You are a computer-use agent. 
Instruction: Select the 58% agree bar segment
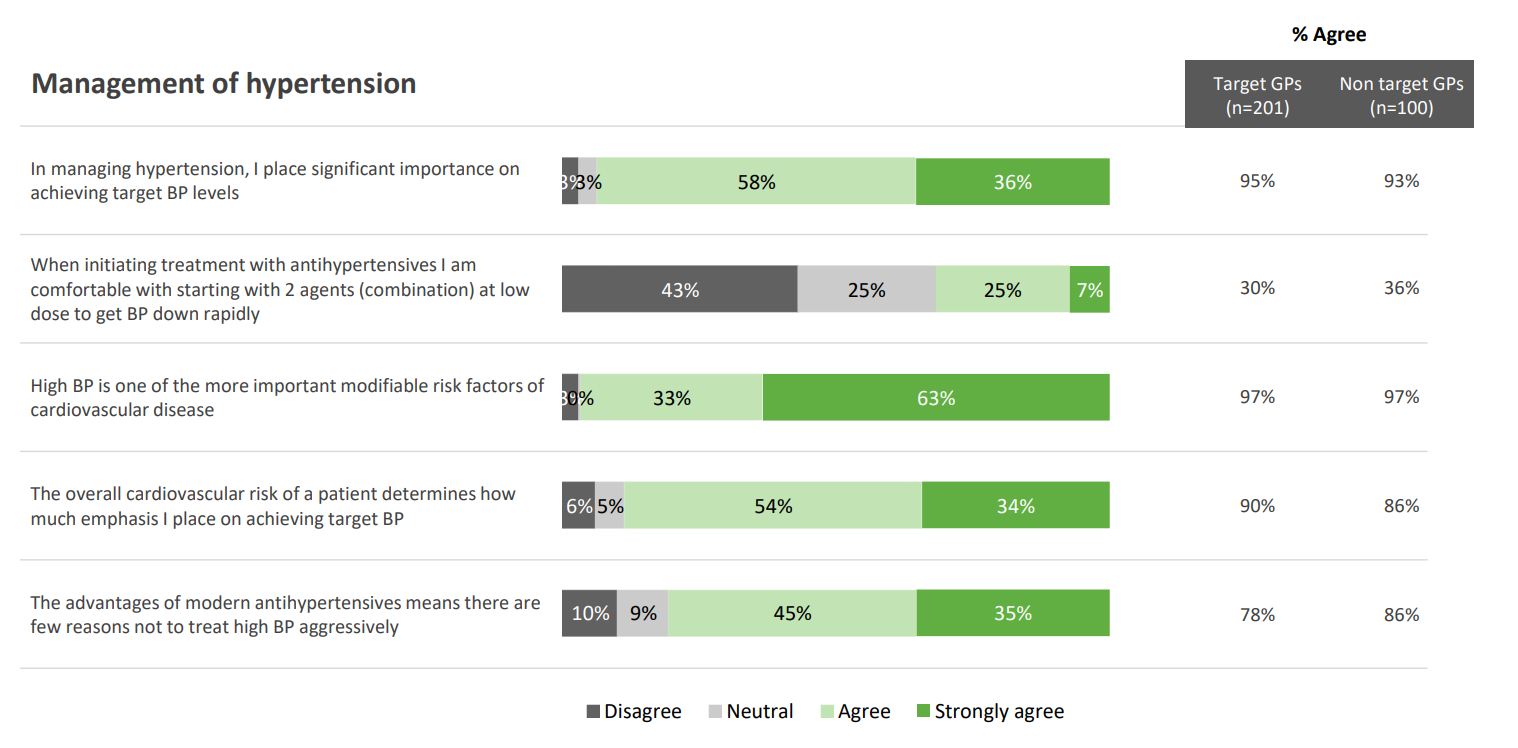[x=756, y=182]
